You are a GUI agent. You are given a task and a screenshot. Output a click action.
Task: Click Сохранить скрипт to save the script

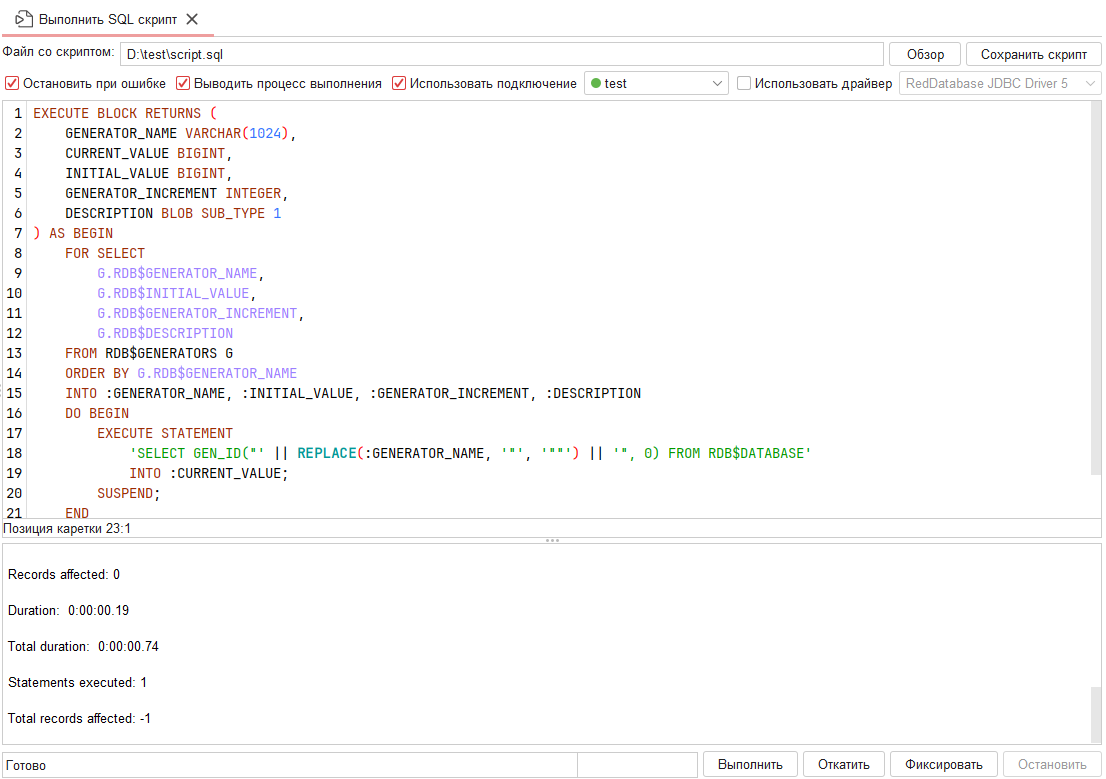click(1033, 53)
